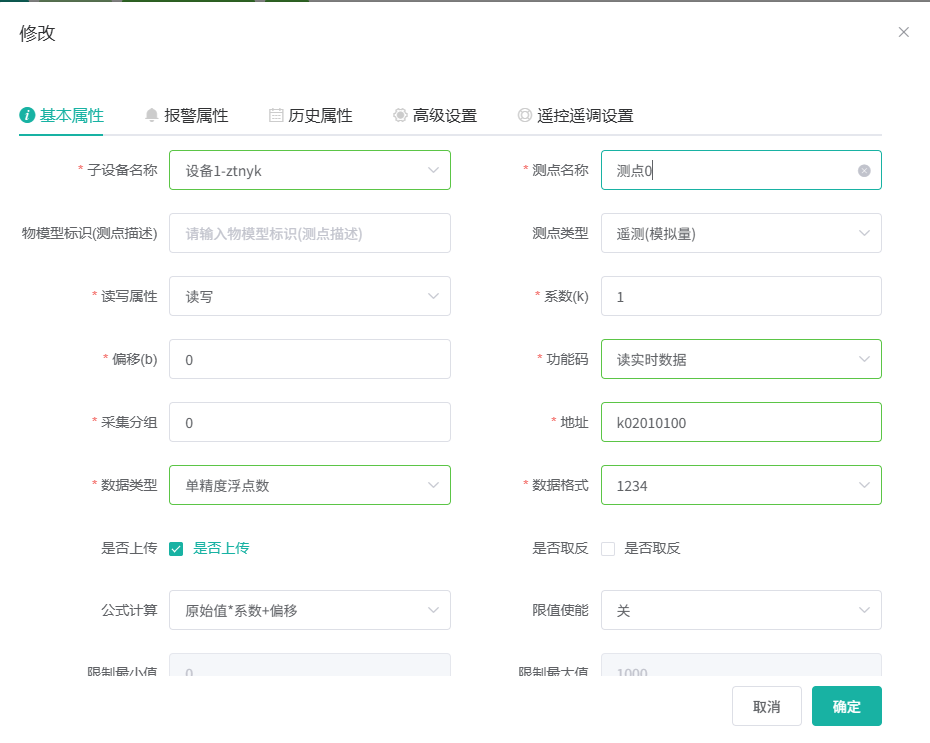930x743 pixels.
Task: Click the calendar icon for 历史属性
Action: tap(276, 115)
